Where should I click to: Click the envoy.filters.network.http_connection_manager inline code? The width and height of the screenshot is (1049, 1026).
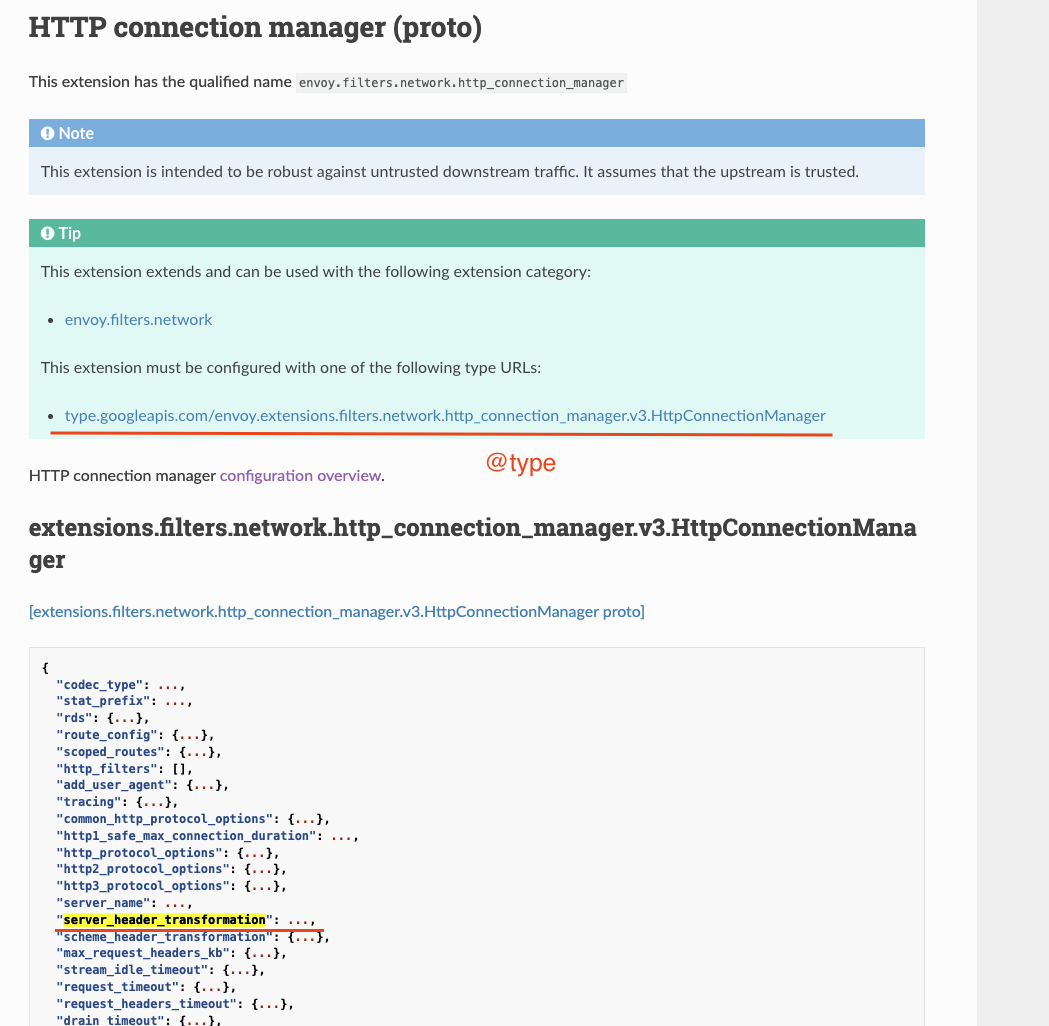pos(461,83)
